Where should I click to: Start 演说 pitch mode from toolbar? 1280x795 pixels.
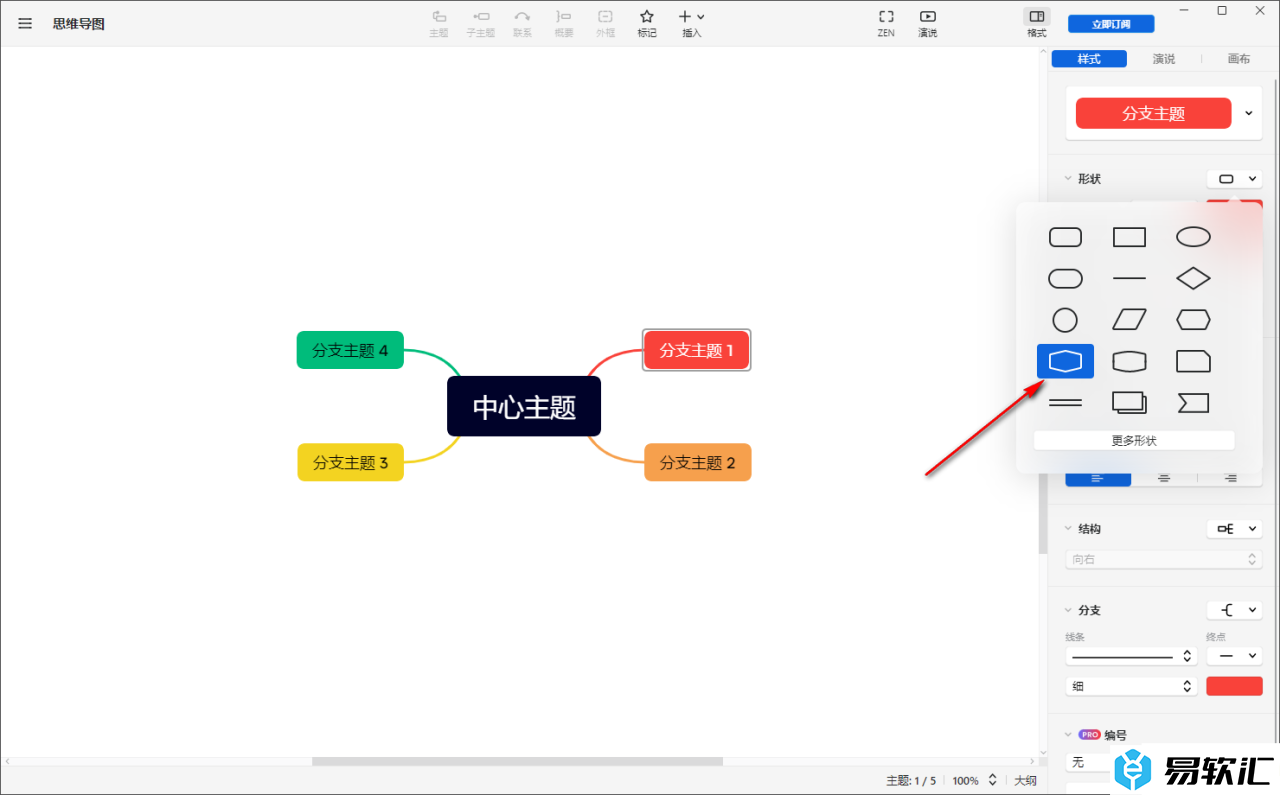928,23
